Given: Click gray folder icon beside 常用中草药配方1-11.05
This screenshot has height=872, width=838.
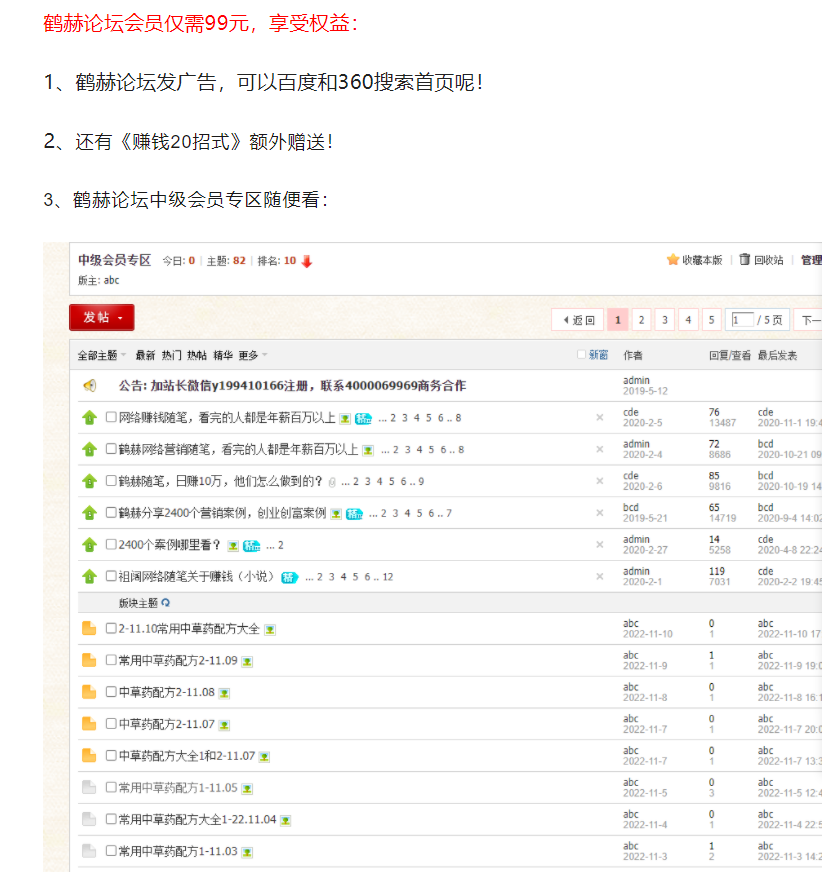Looking at the screenshot, I should 89,788.
